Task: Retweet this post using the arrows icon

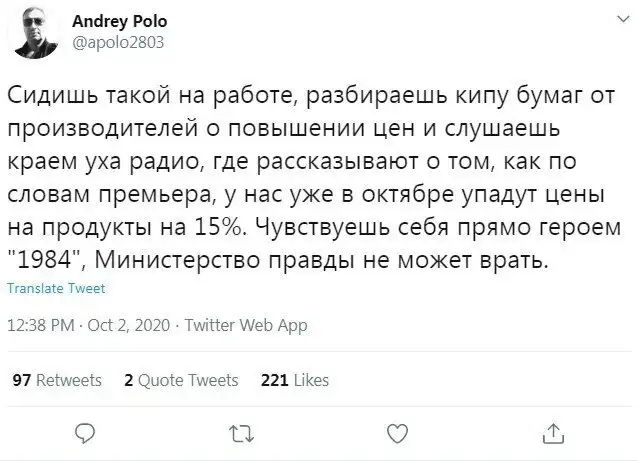Action: tap(241, 432)
